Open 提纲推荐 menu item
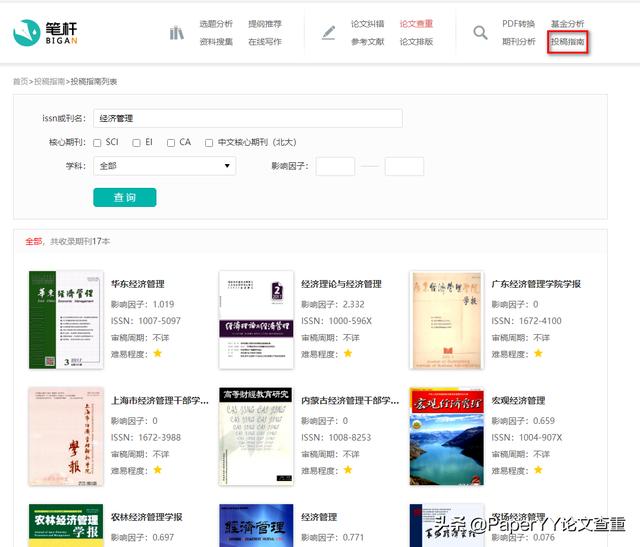This screenshot has height=547, width=640. coord(265,24)
